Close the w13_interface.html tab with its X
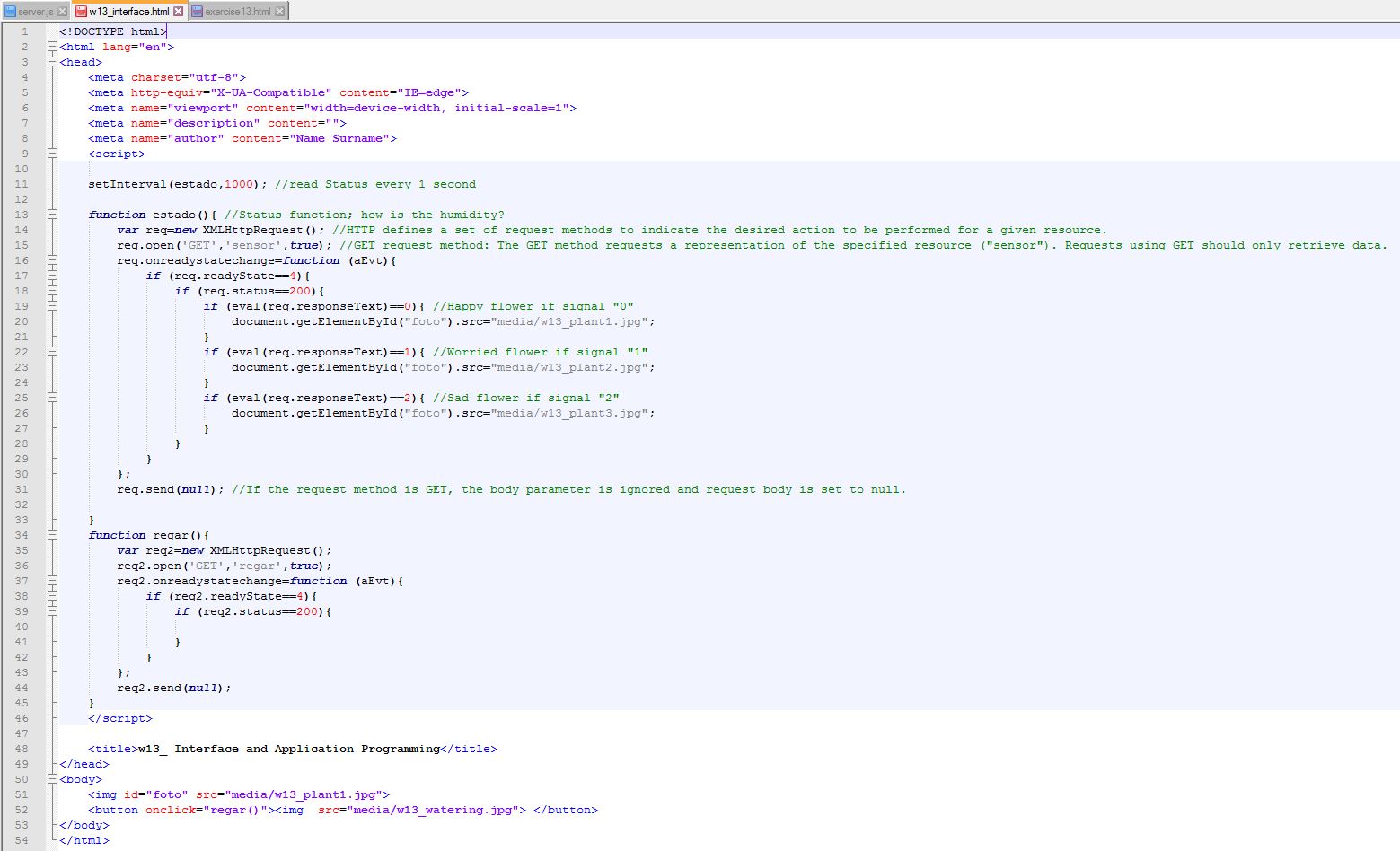 (x=178, y=12)
